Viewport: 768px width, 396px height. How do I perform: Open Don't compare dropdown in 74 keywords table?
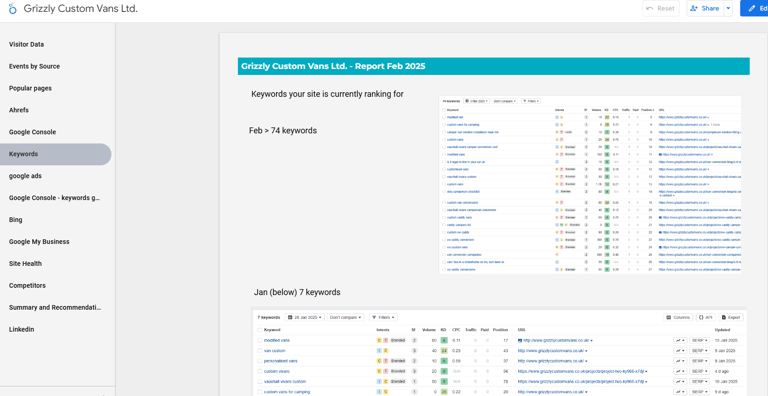[505, 101]
